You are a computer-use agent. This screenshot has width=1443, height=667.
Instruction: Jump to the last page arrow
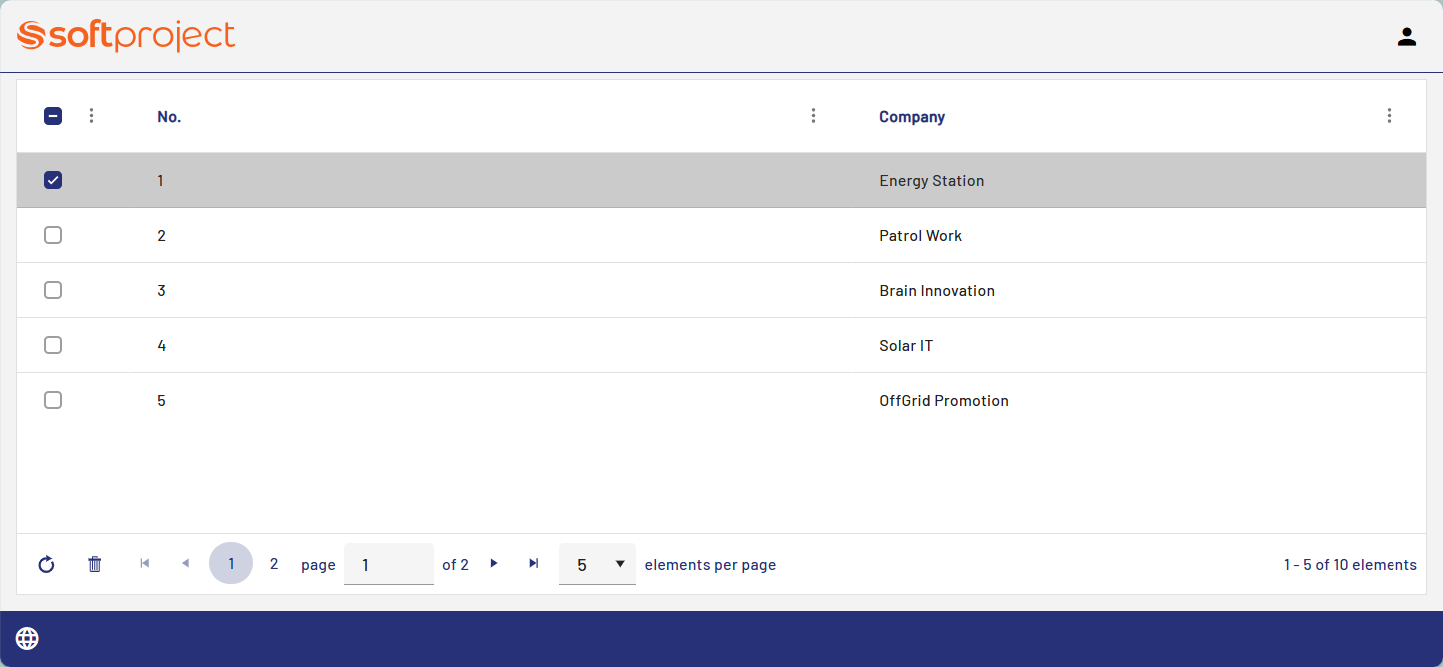pos(534,564)
